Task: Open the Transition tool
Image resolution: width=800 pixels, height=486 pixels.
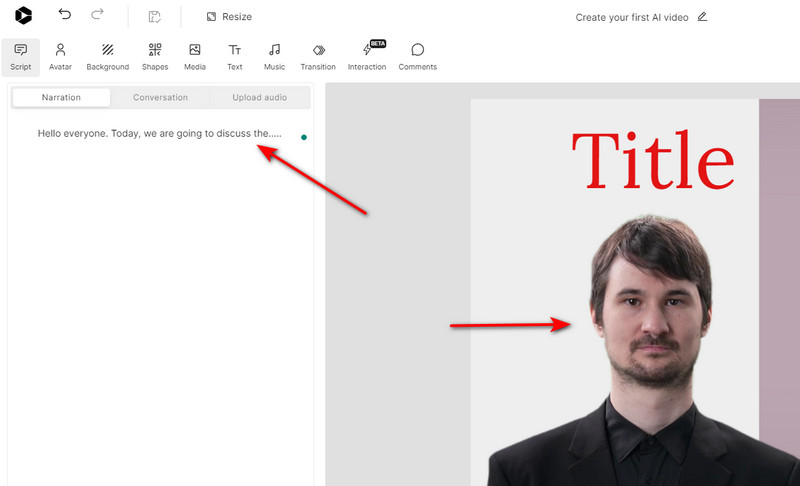Action: click(x=318, y=57)
